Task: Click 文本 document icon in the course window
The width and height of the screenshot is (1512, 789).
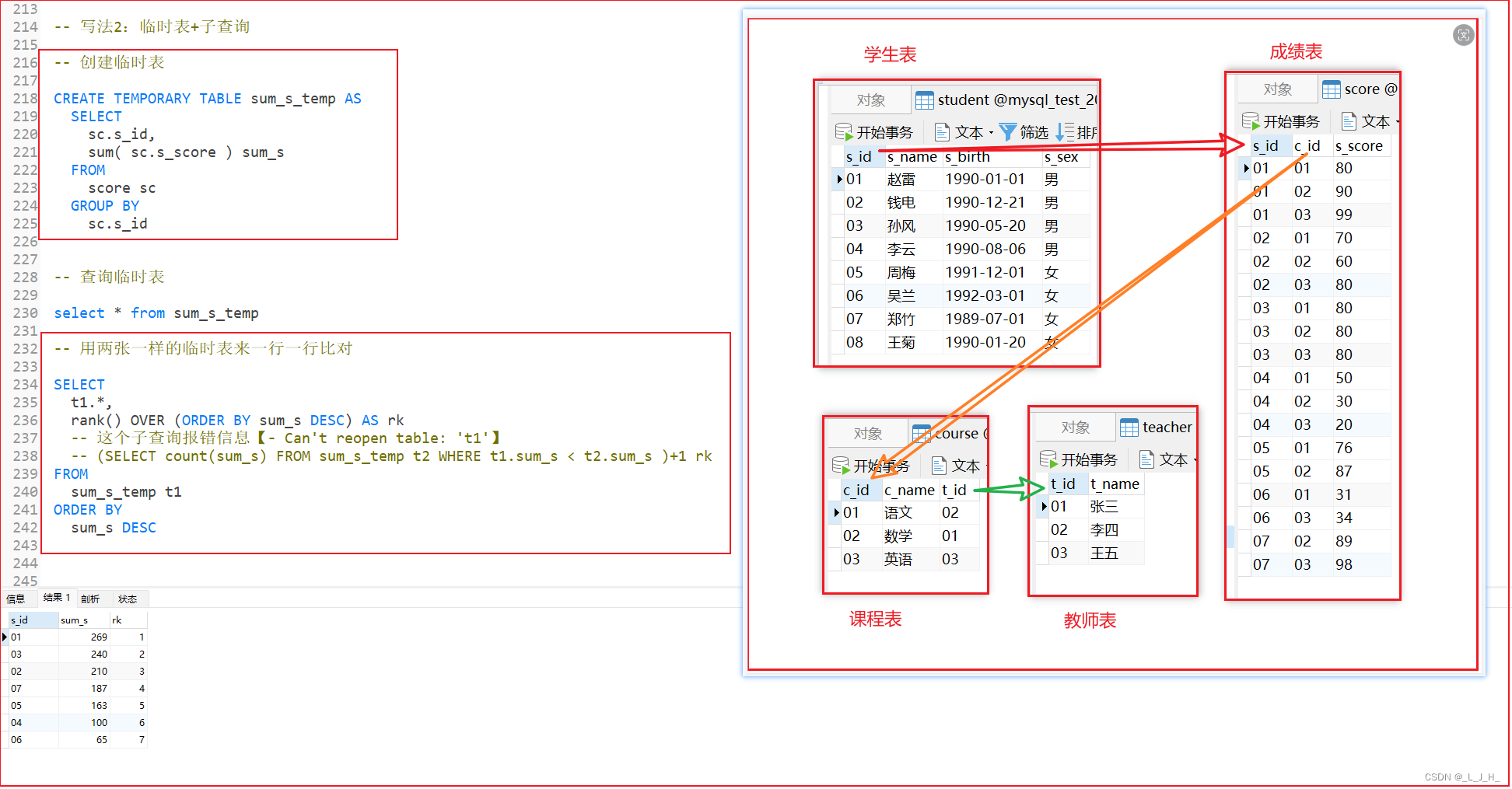Action: (x=939, y=466)
